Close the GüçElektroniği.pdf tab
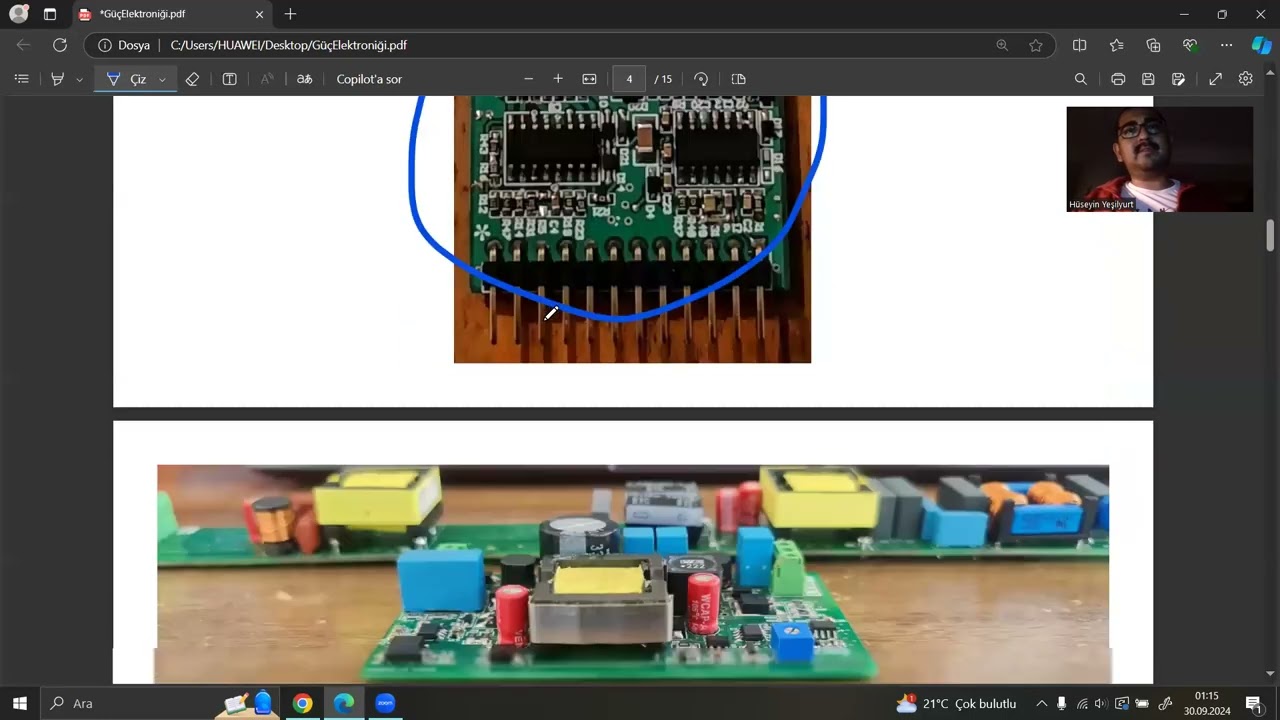Screen dimensions: 1280x720 (260, 14)
